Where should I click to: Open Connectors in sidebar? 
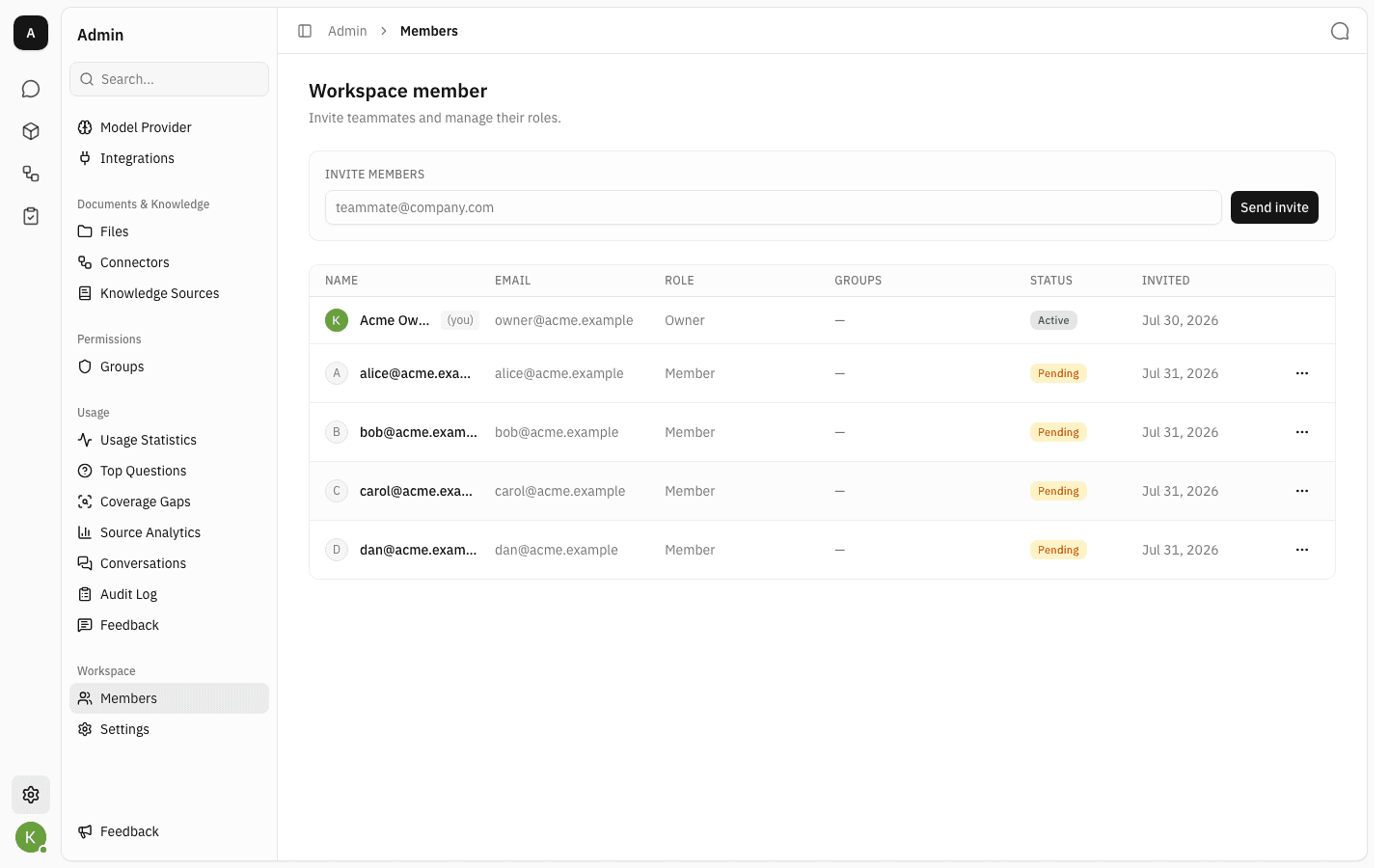[169, 262]
